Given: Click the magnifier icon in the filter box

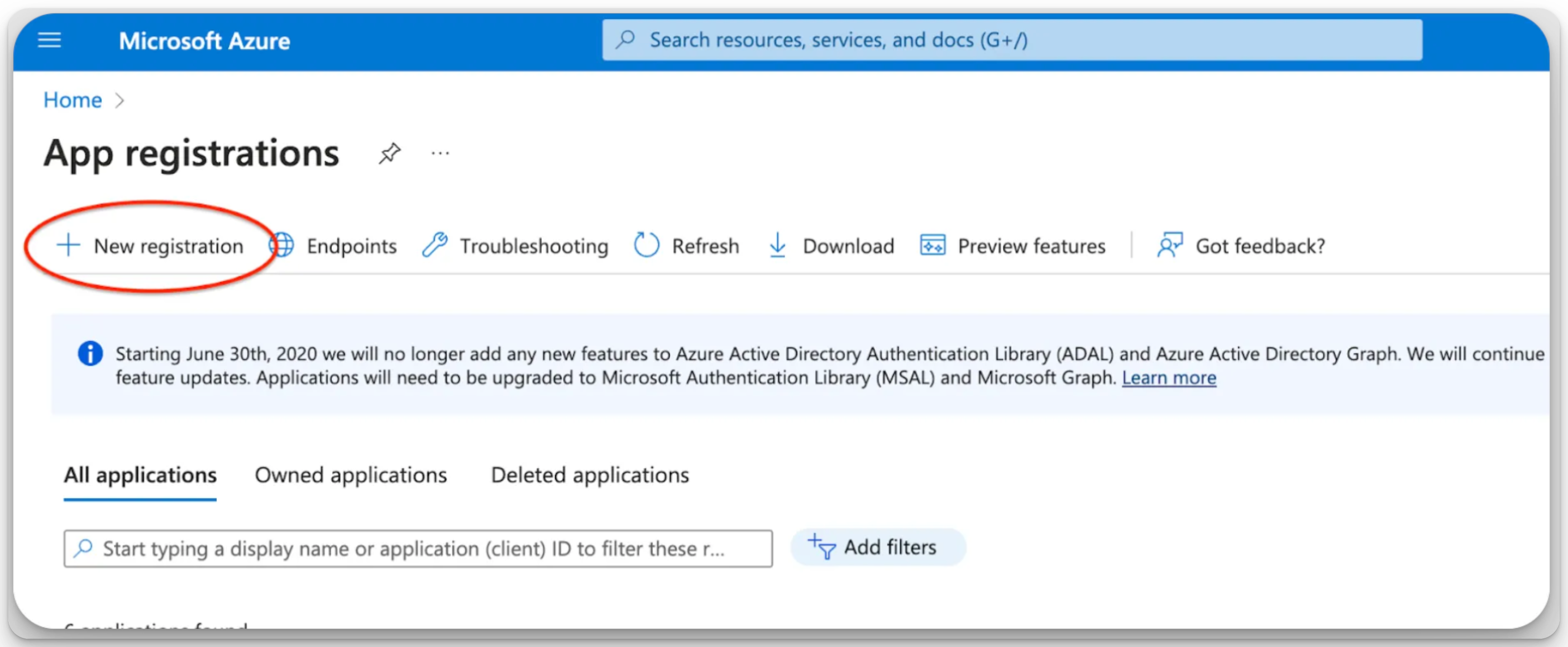Looking at the screenshot, I should click(84, 548).
